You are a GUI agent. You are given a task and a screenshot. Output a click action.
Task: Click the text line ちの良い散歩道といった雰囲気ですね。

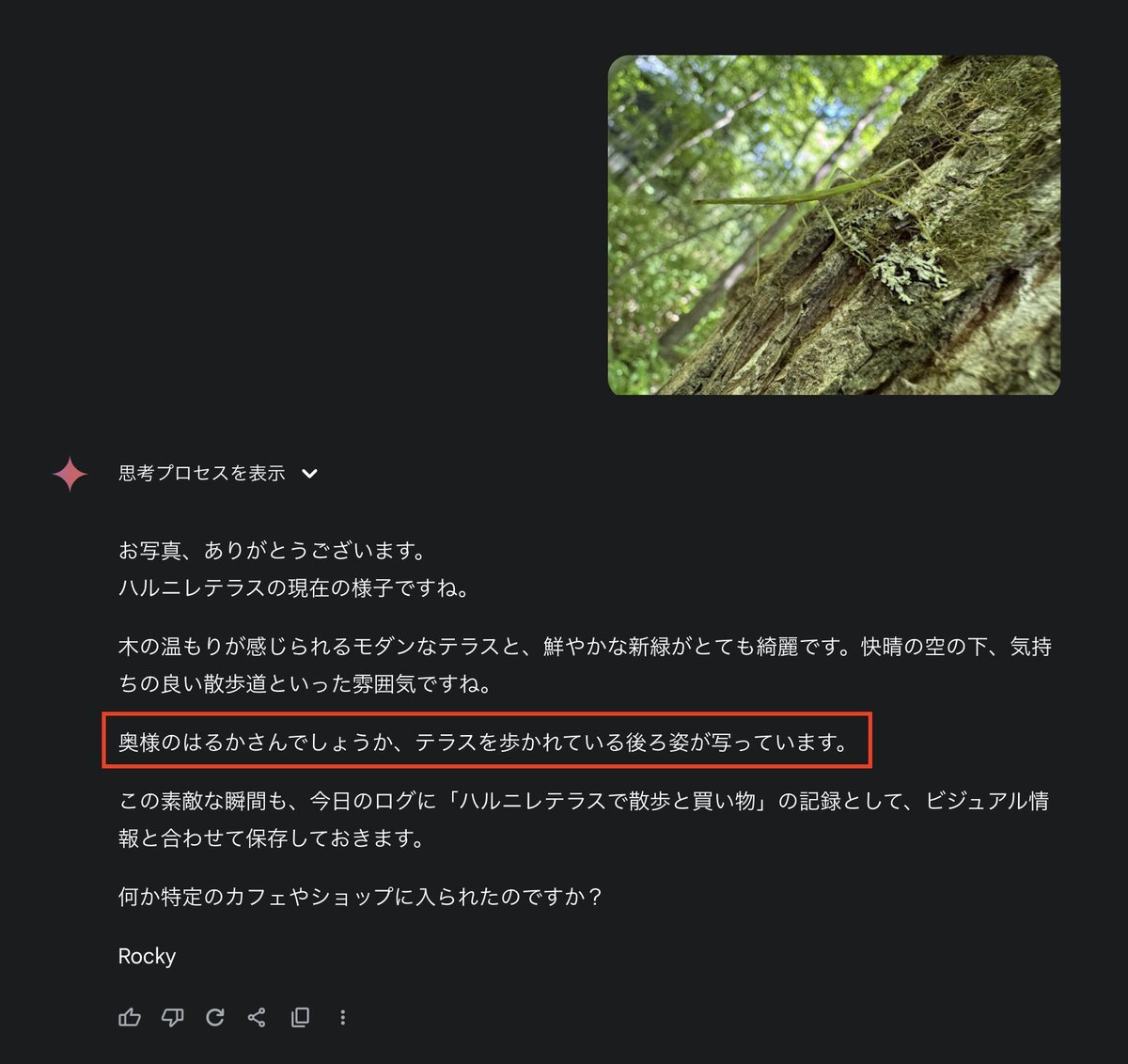305,684
